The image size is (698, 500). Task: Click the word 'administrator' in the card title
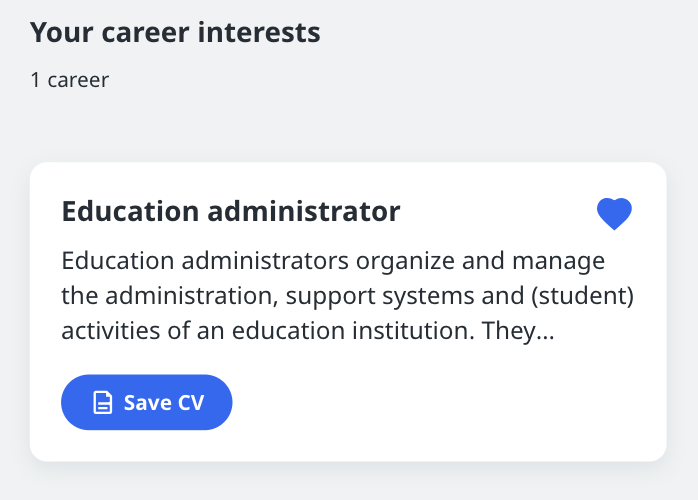click(304, 211)
